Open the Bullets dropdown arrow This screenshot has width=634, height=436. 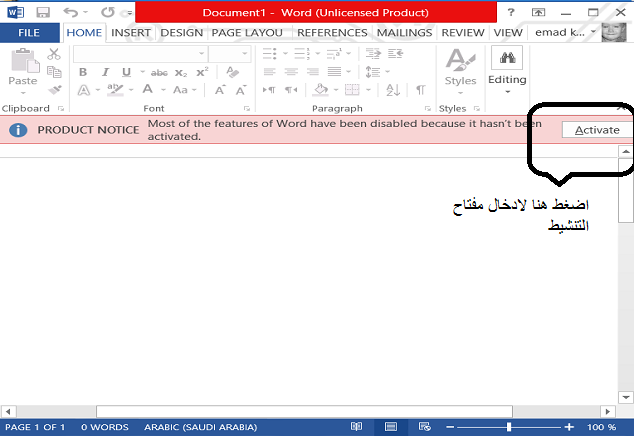point(285,53)
